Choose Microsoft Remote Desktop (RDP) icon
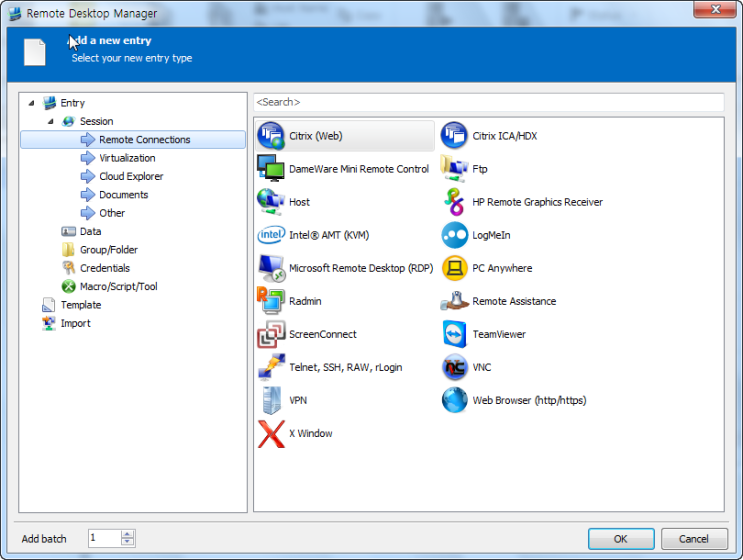Viewport: 743px width, 560px height. click(271, 268)
